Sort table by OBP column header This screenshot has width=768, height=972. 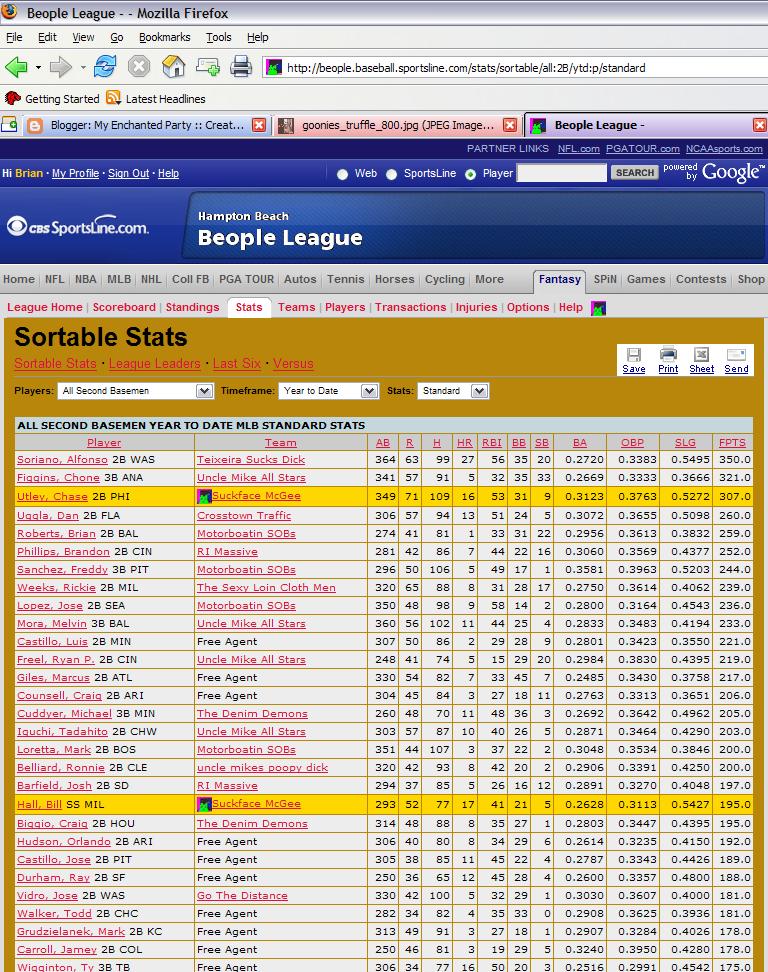click(x=632, y=443)
